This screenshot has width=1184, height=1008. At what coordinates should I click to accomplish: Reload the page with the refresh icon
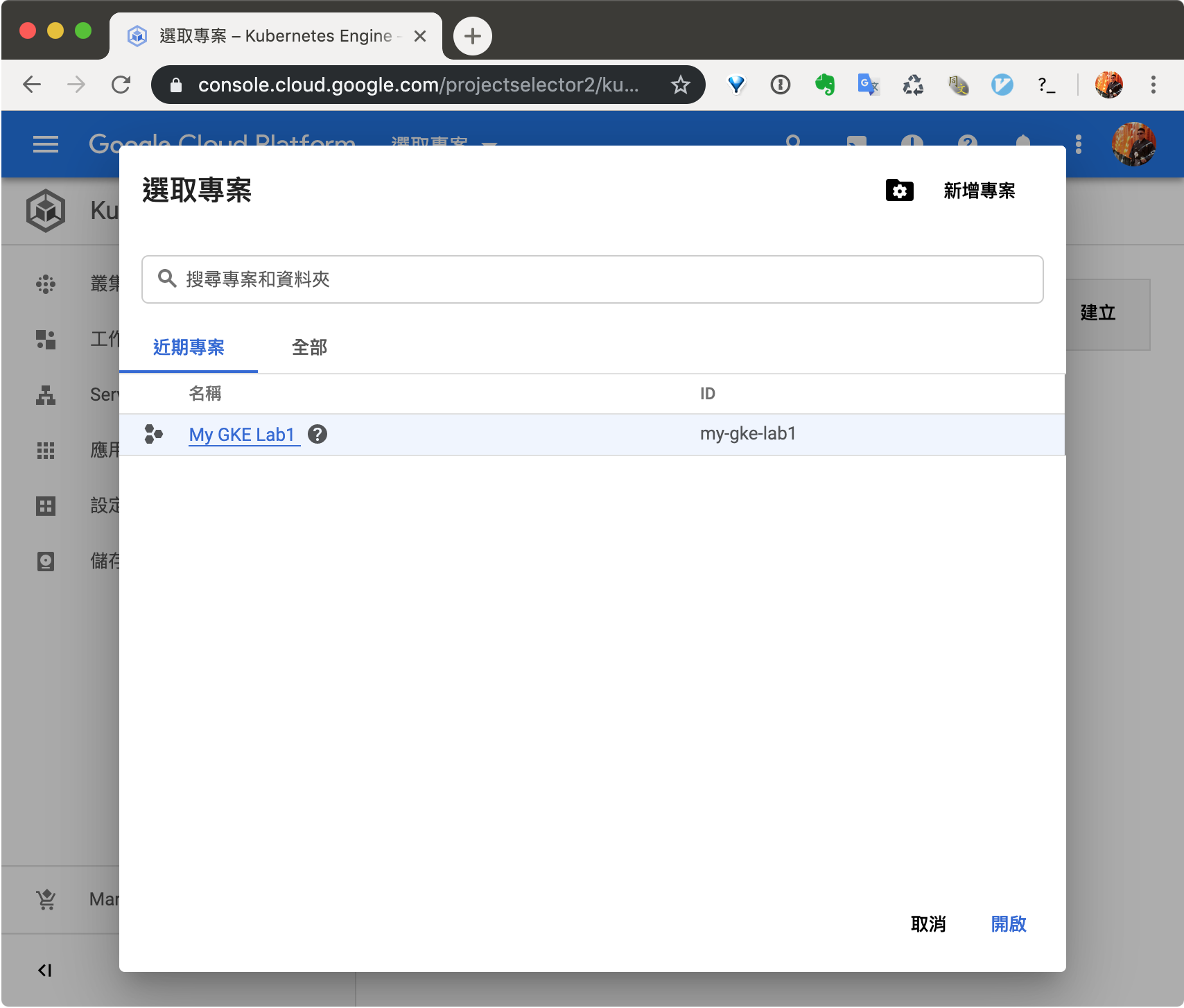(x=121, y=85)
